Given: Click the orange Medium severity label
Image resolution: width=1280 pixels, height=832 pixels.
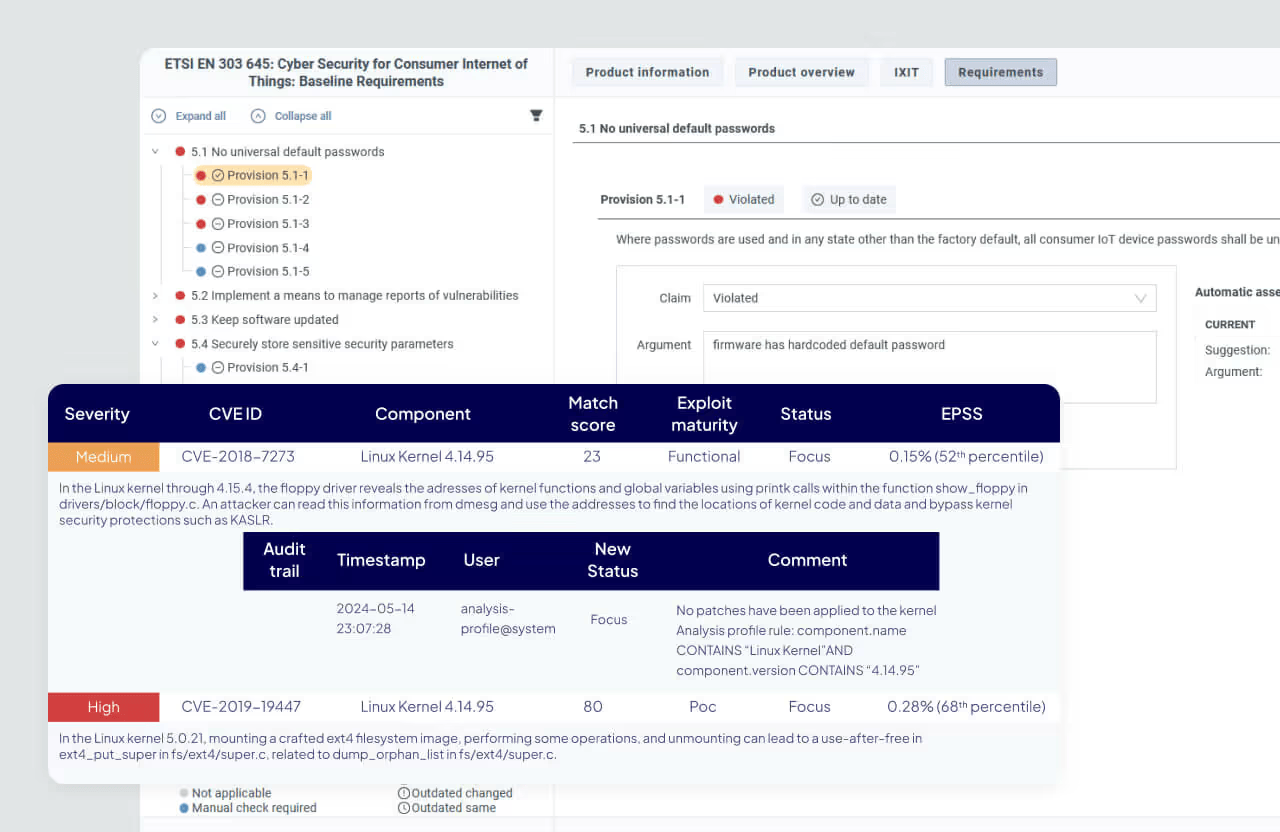Looking at the screenshot, I should click(103, 457).
